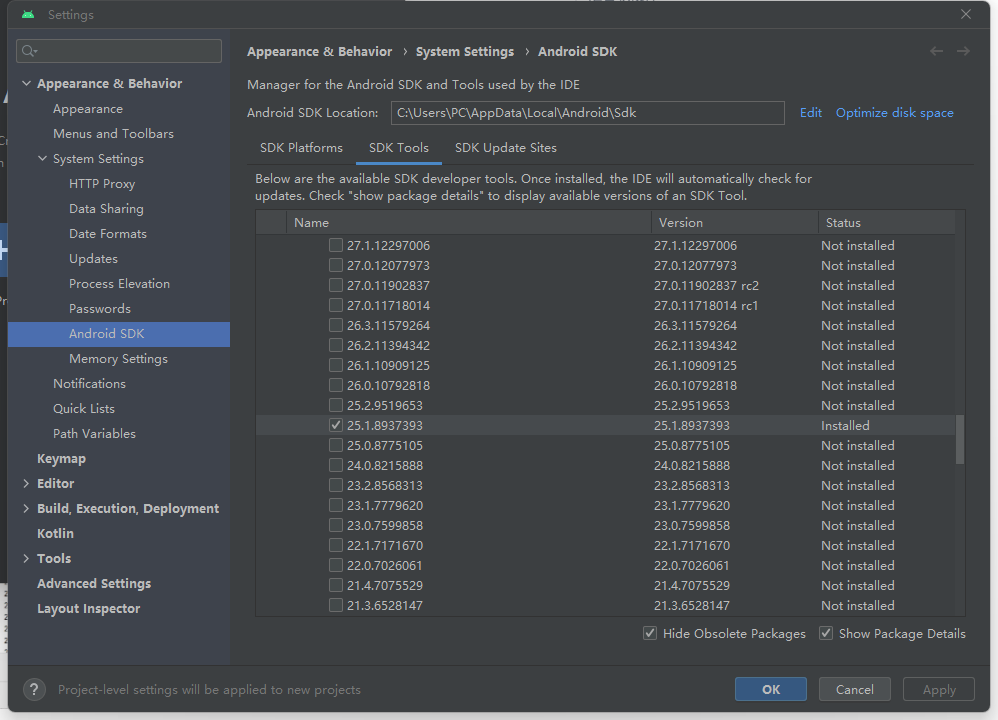Screen dimensions: 998x720
Task: Click System Settings breadcrumb
Action: [x=465, y=52]
